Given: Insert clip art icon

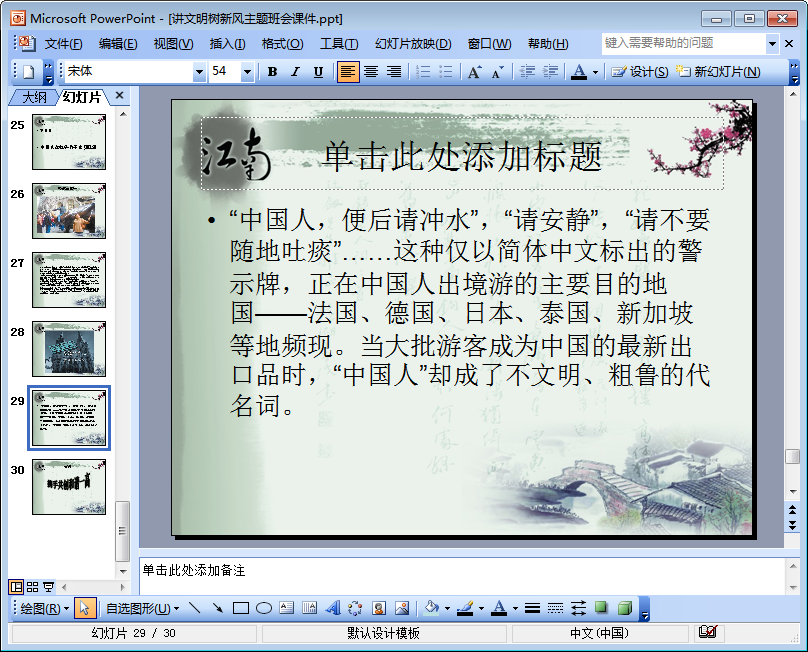Looking at the screenshot, I should 379,609.
